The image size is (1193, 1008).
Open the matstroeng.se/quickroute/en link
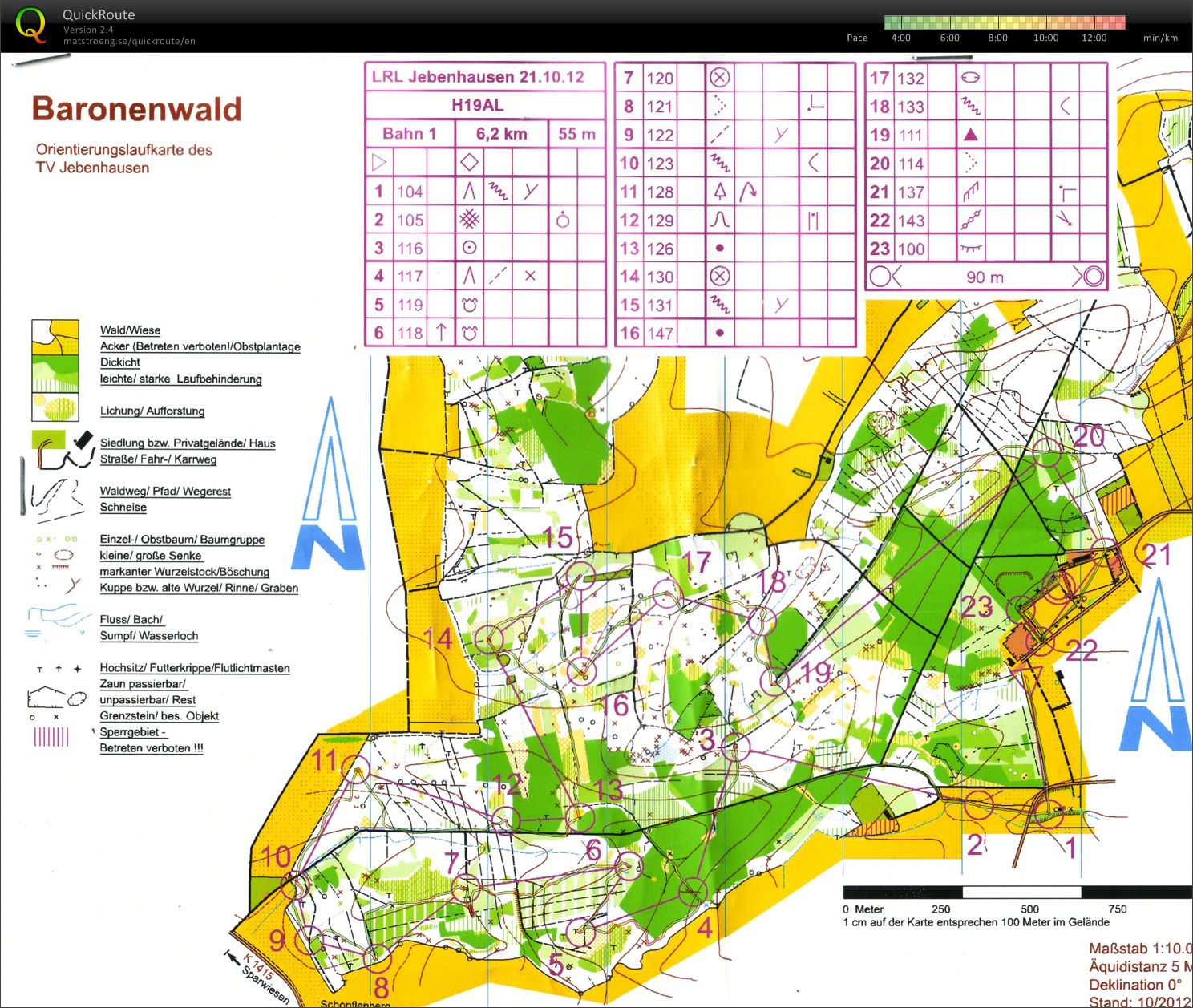click(129, 41)
